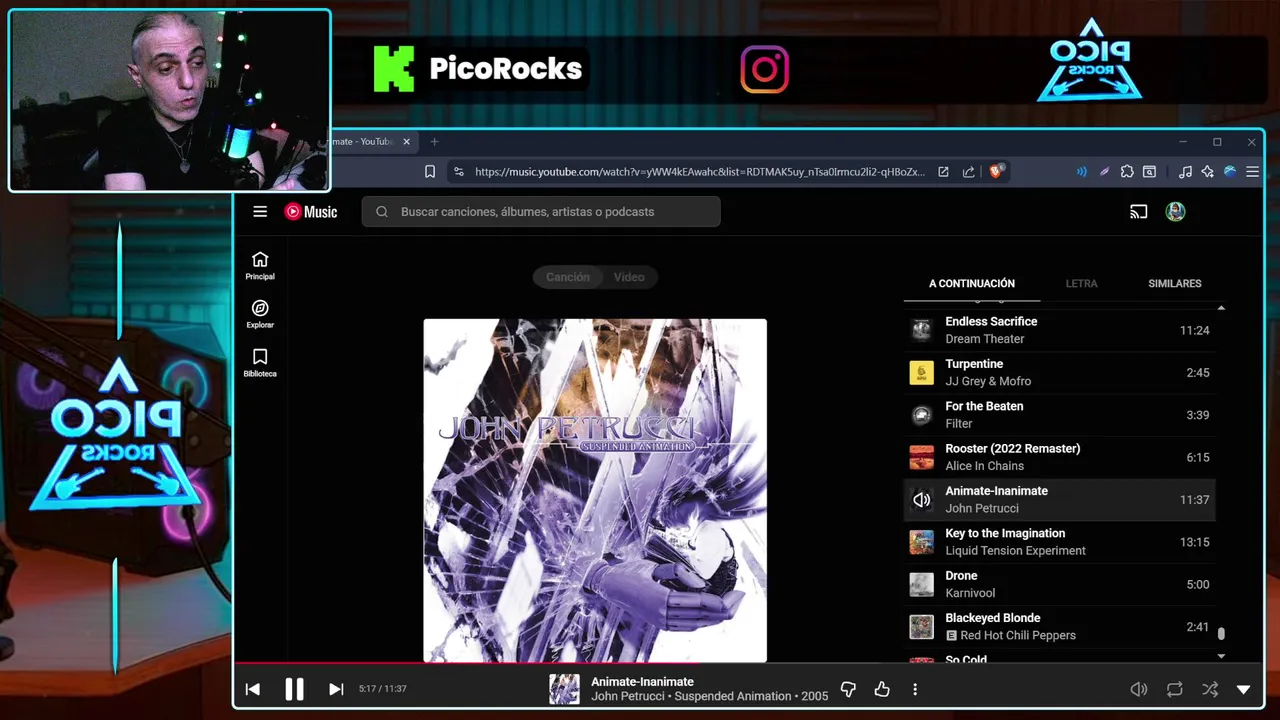Open the Explorar section
The width and height of the screenshot is (1280, 720).
pos(260,314)
